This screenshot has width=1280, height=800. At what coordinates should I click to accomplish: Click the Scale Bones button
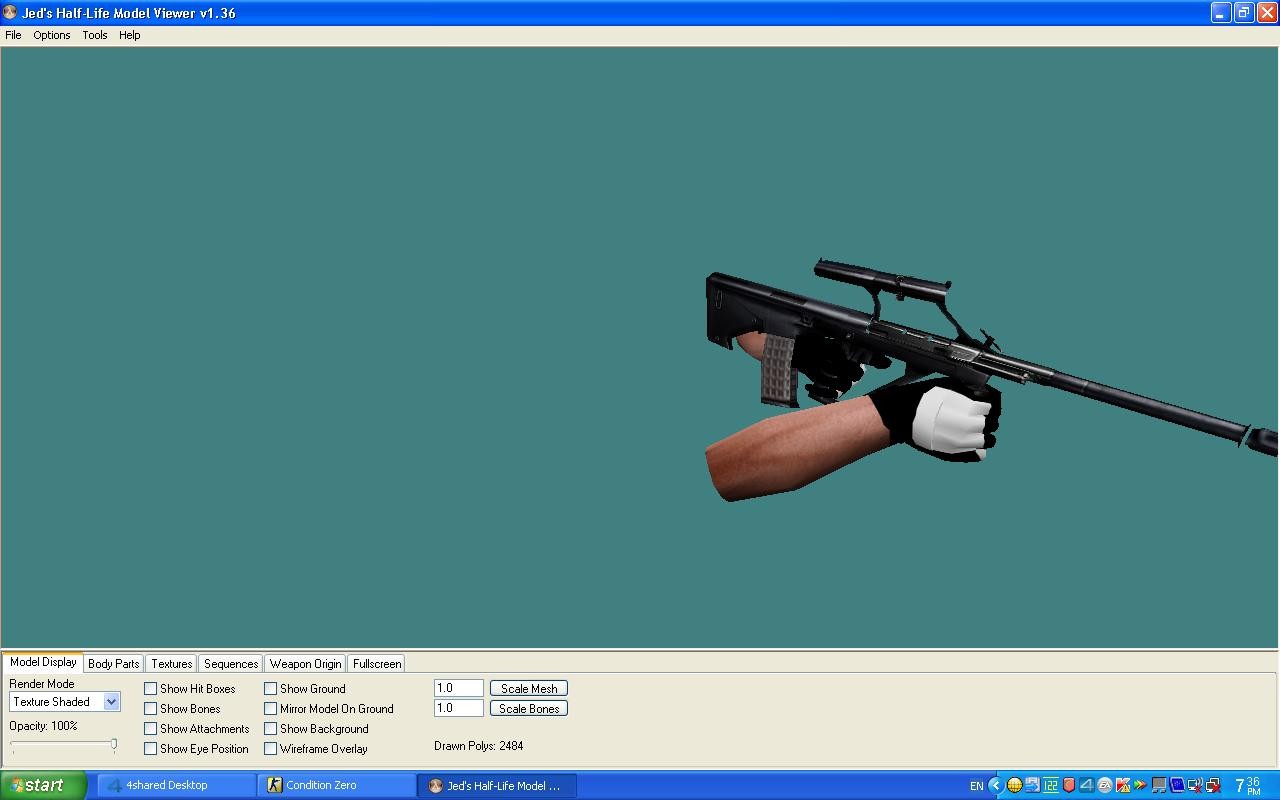pos(528,708)
